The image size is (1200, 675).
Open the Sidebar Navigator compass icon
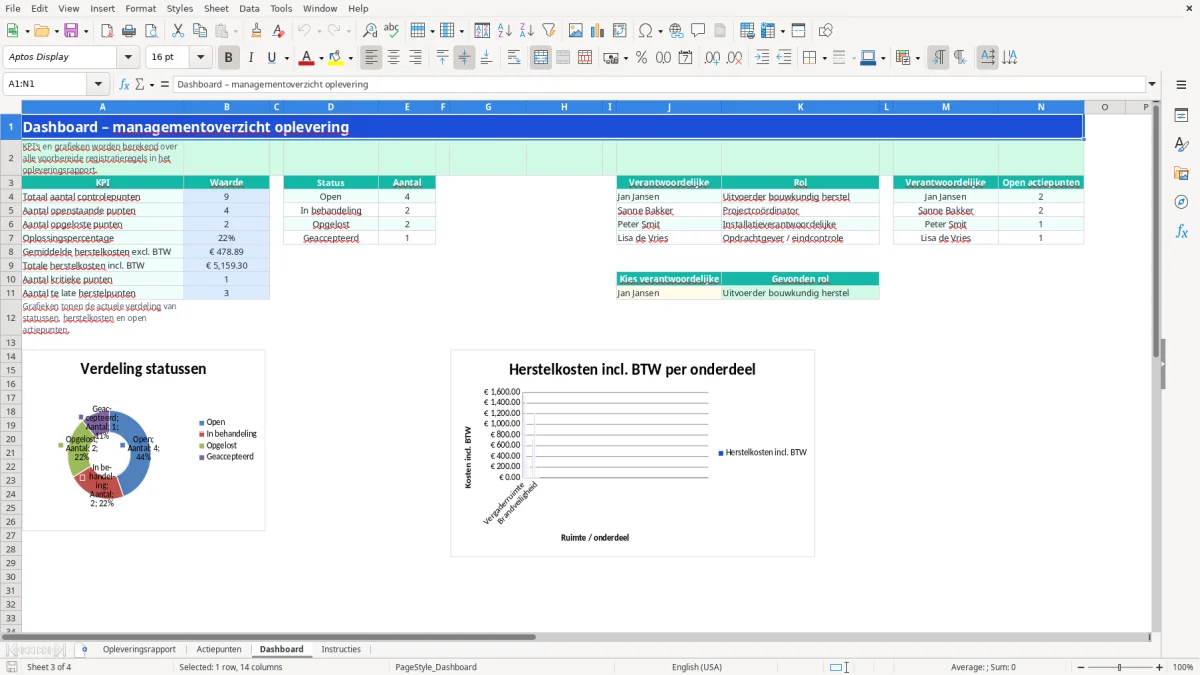1181,202
